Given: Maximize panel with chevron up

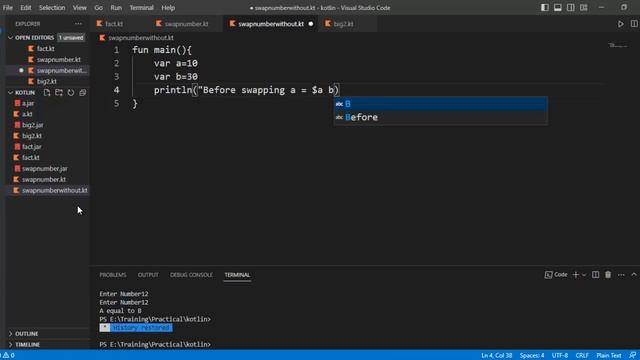Looking at the screenshot, I should (633, 275).
